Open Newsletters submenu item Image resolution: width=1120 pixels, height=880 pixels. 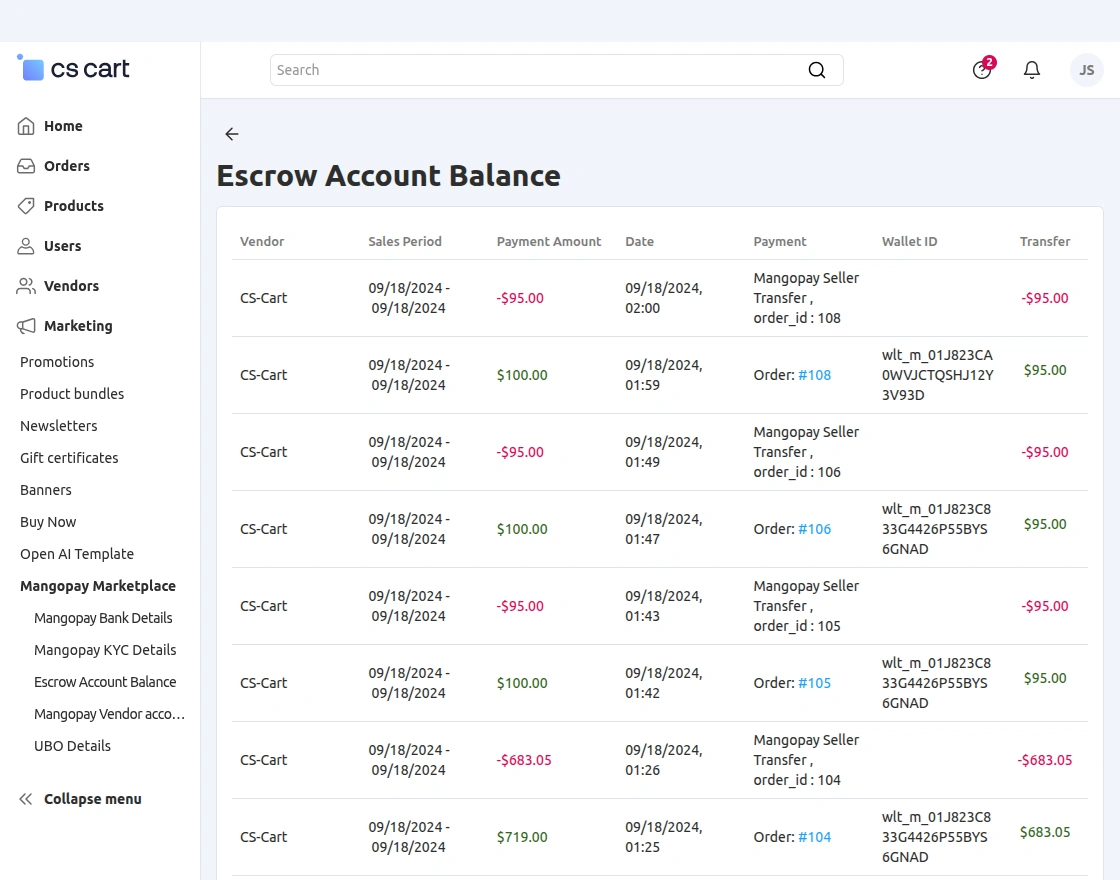[59, 426]
